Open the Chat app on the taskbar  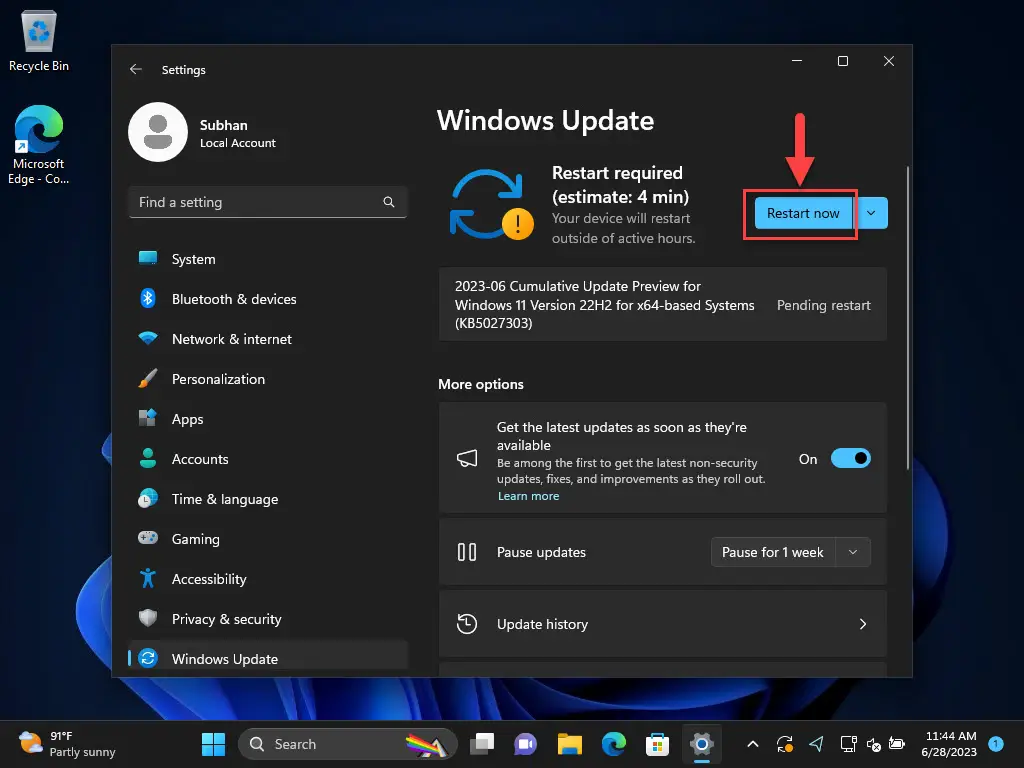tap(526, 744)
